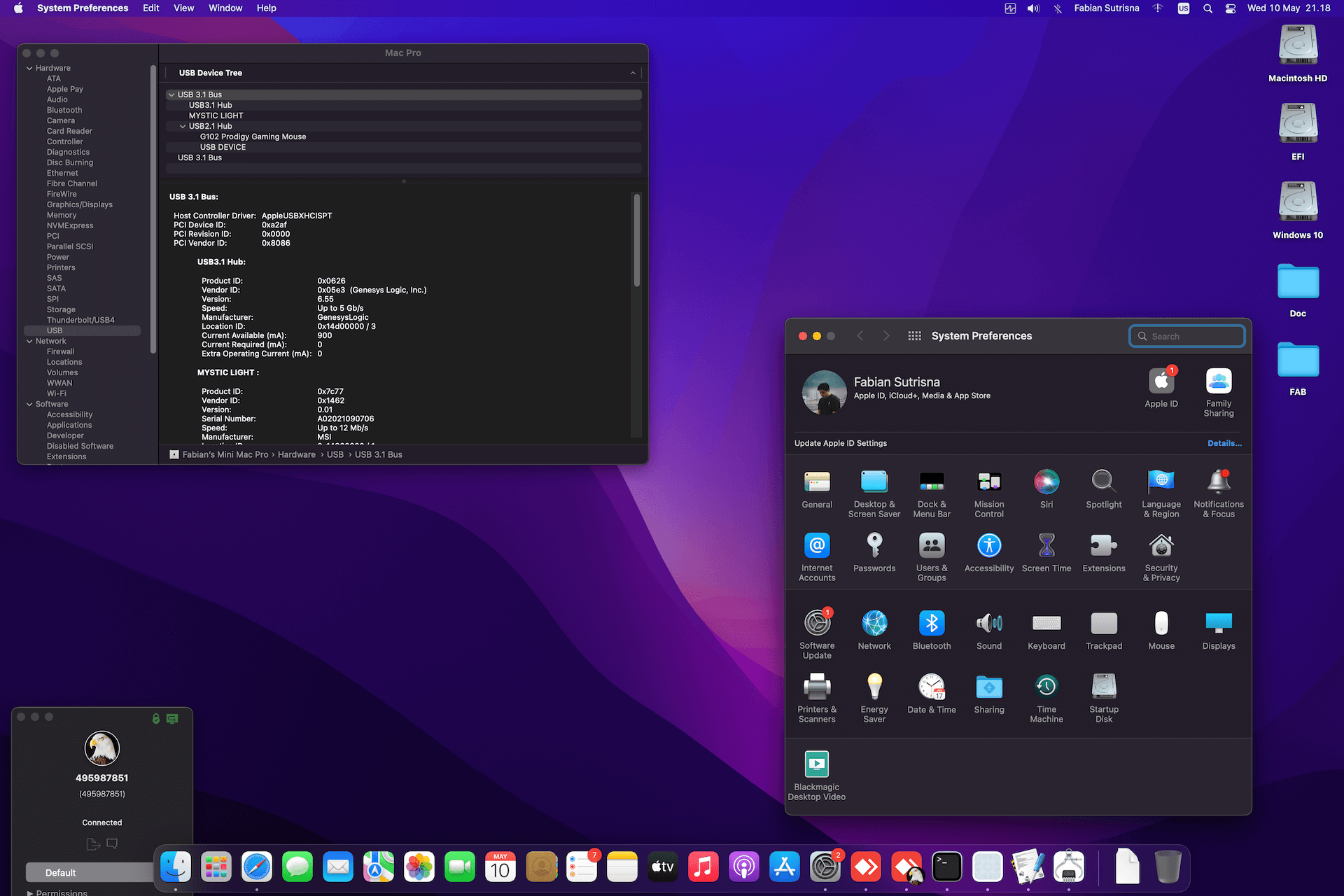
Task: Open Energy Saver preferences
Action: point(874,699)
